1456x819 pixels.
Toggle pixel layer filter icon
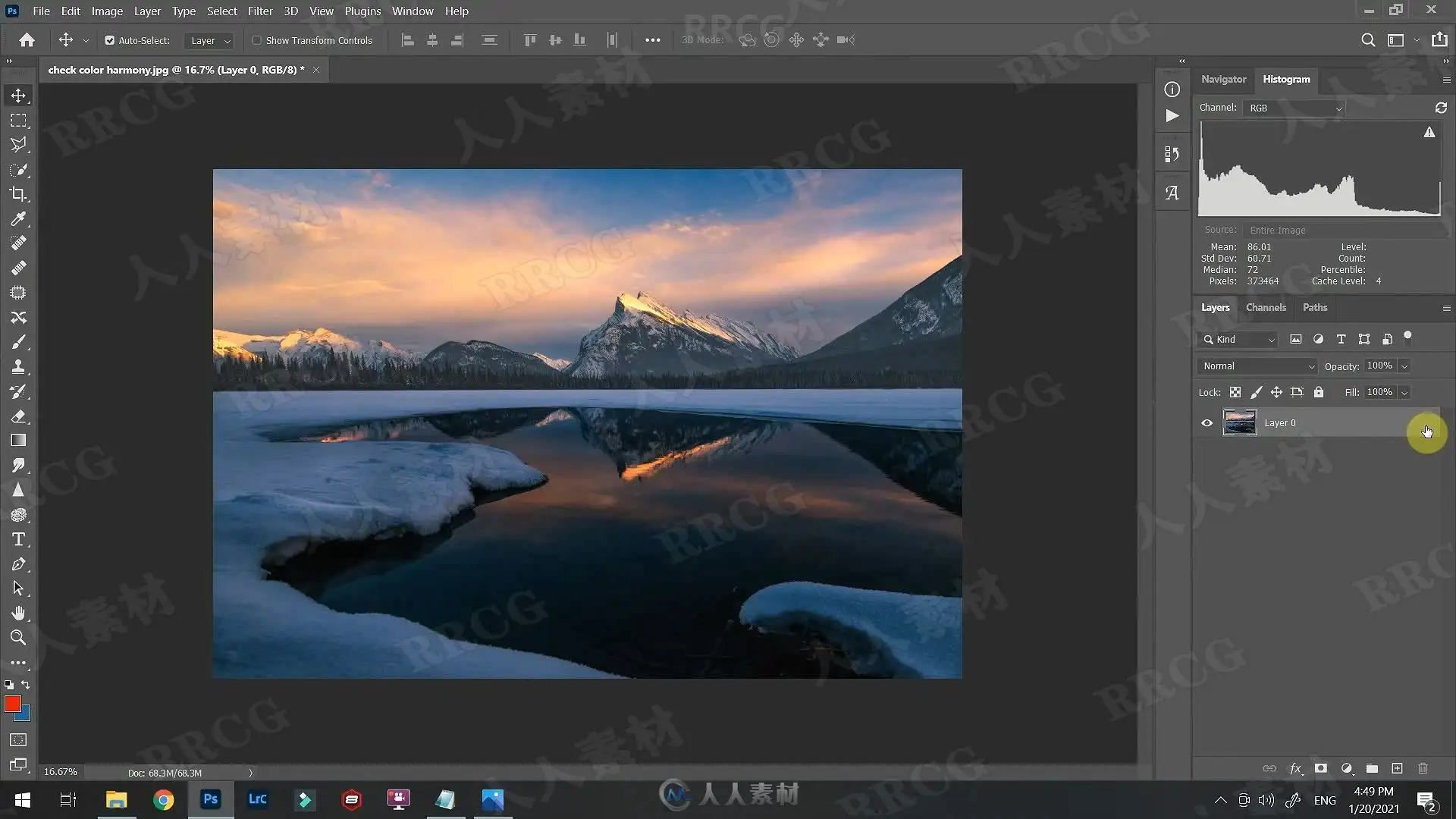pyautogui.click(x=1296, y=340)
